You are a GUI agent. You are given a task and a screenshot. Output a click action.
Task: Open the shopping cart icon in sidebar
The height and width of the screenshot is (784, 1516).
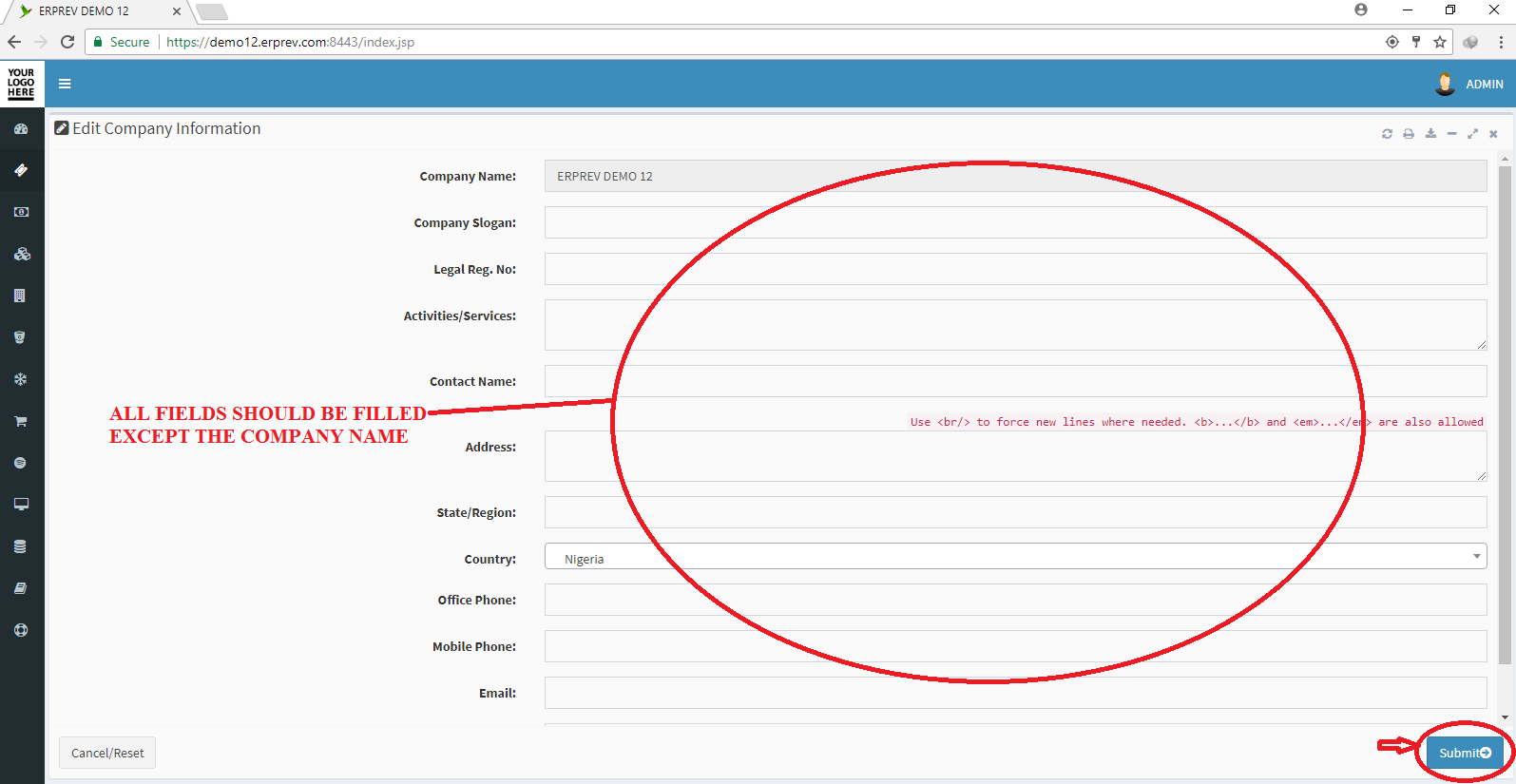[x=21, y=421]
